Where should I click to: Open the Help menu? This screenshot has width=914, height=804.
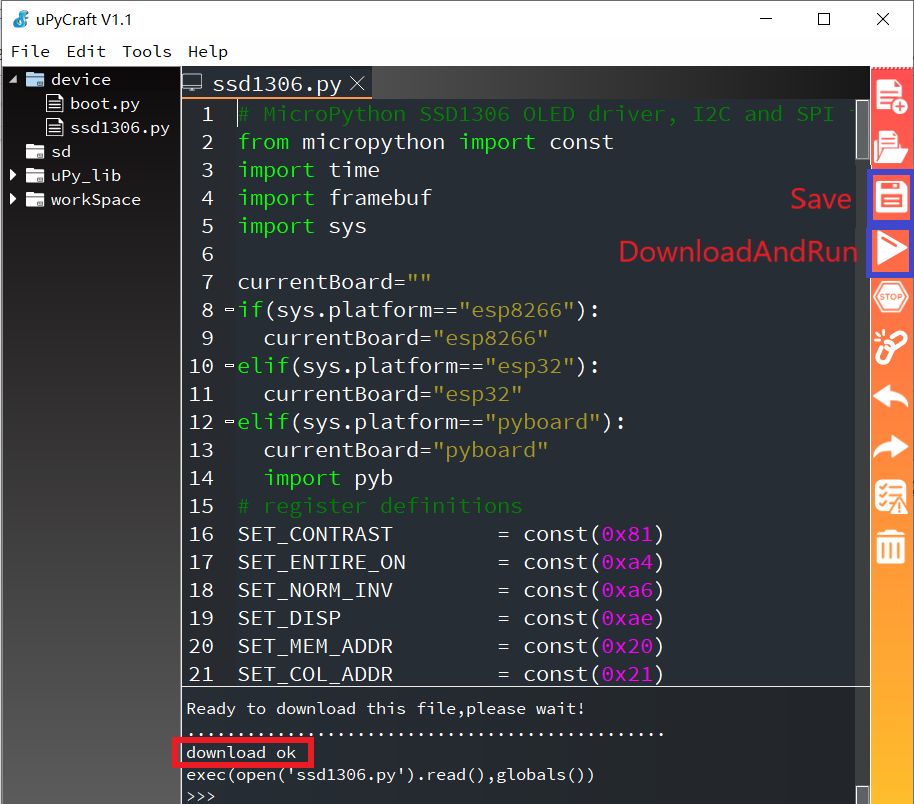[x=208, y=51]
